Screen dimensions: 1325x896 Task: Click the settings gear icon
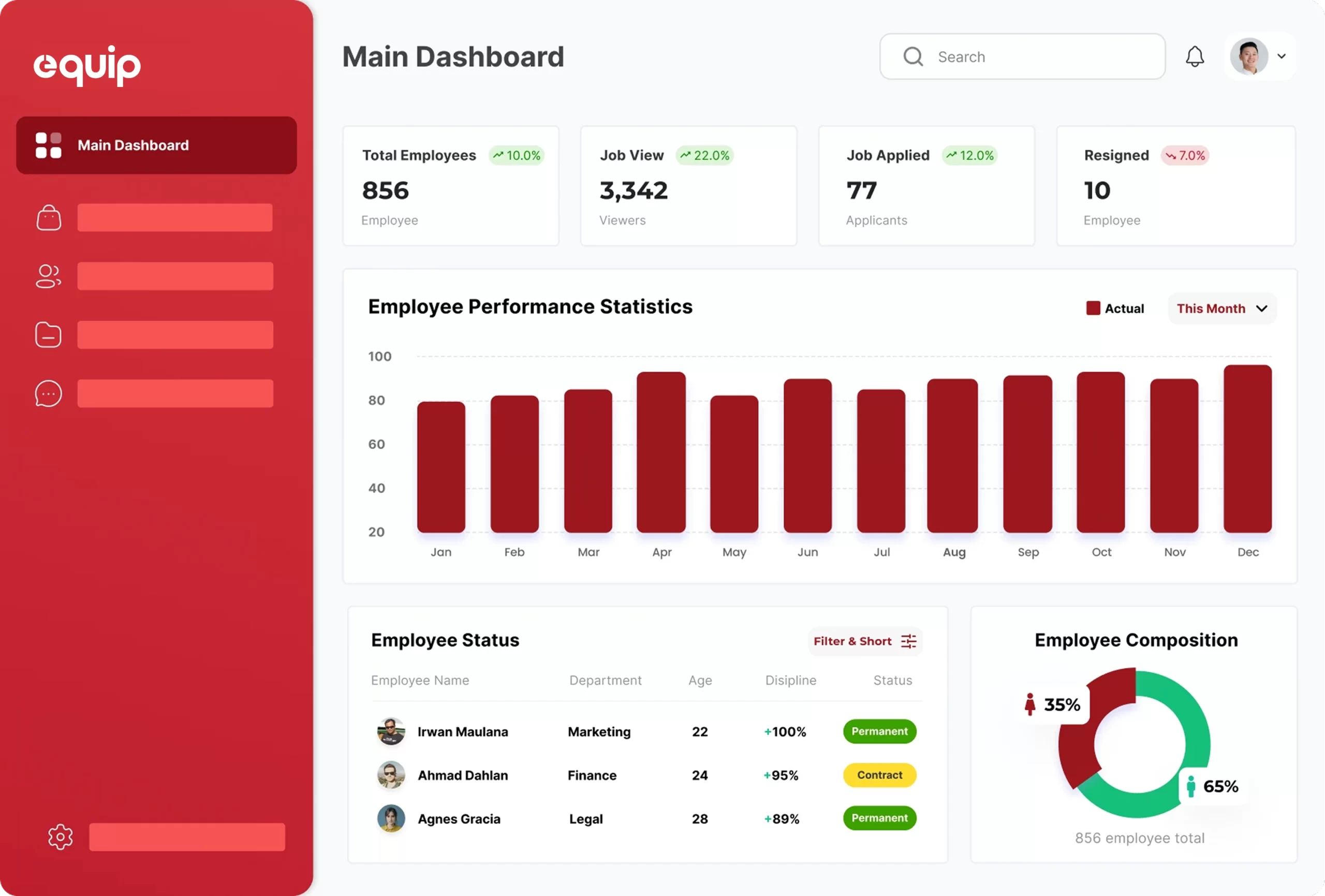click(x=61, y=836)
